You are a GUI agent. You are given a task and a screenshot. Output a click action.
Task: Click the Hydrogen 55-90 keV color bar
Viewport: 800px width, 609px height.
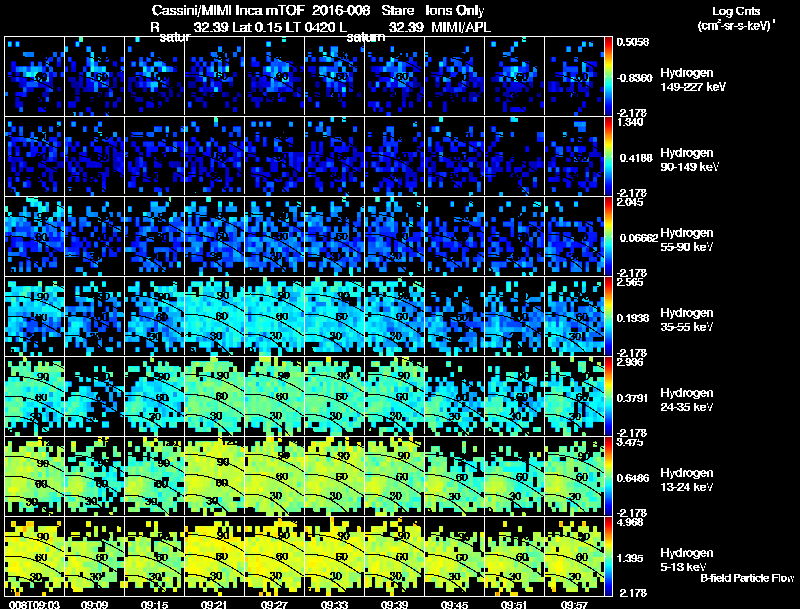(608, 236)
